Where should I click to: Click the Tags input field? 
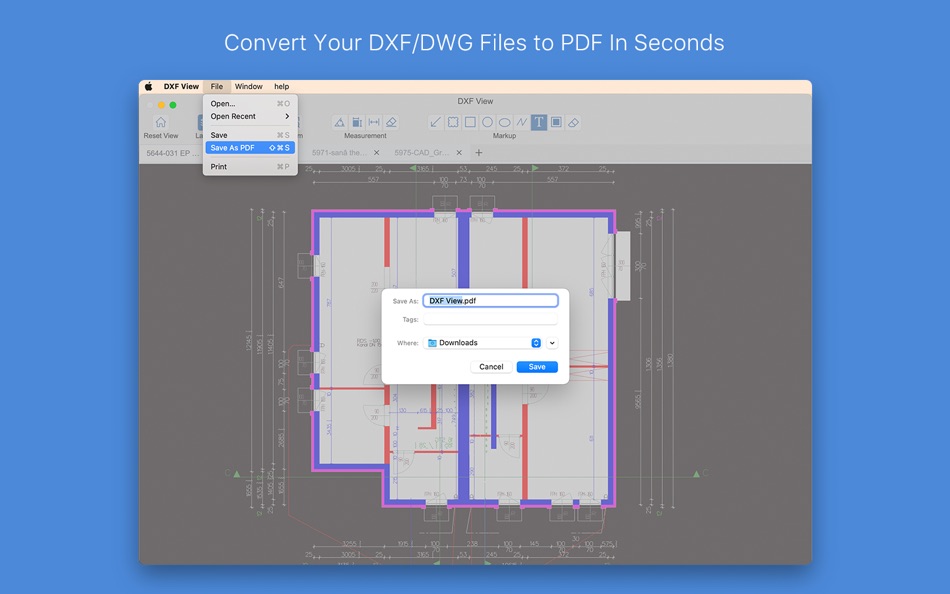490,319
